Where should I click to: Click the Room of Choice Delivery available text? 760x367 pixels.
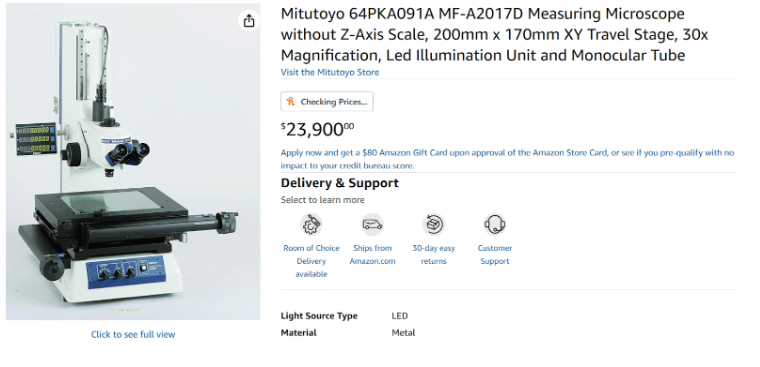click(311, 261)
